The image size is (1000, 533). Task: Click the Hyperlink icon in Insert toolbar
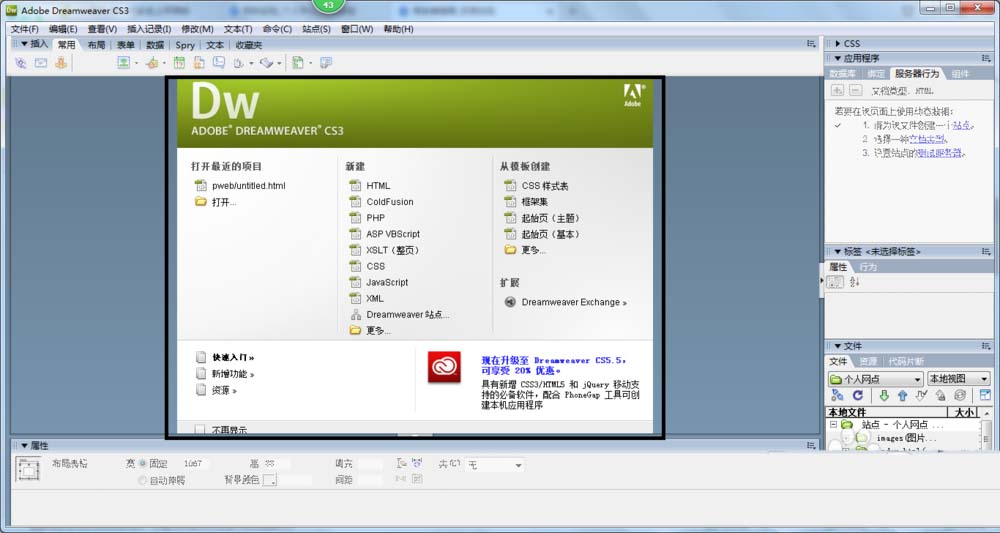(21, 63)
